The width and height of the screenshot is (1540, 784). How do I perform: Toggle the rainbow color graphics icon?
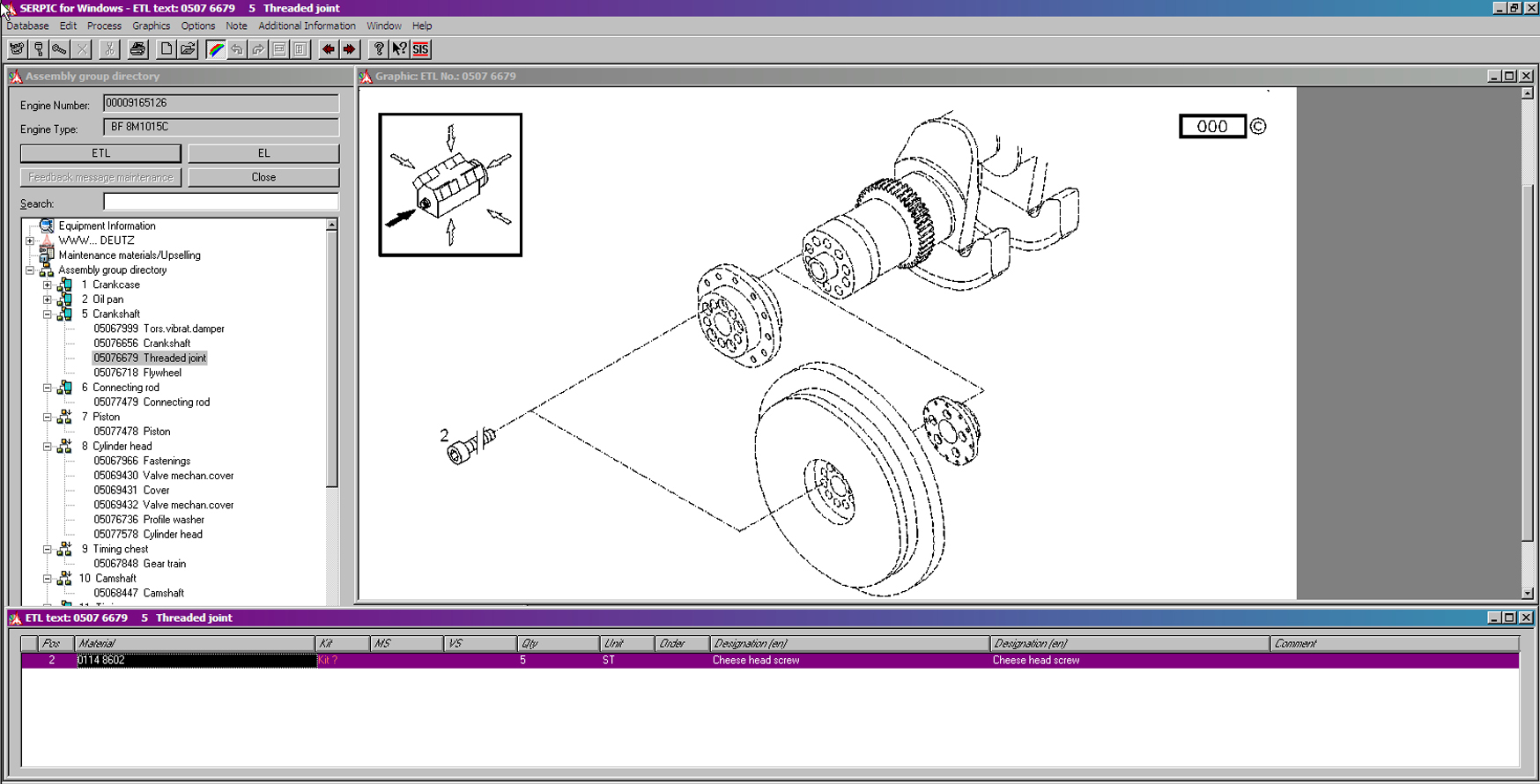coord(216,49)
